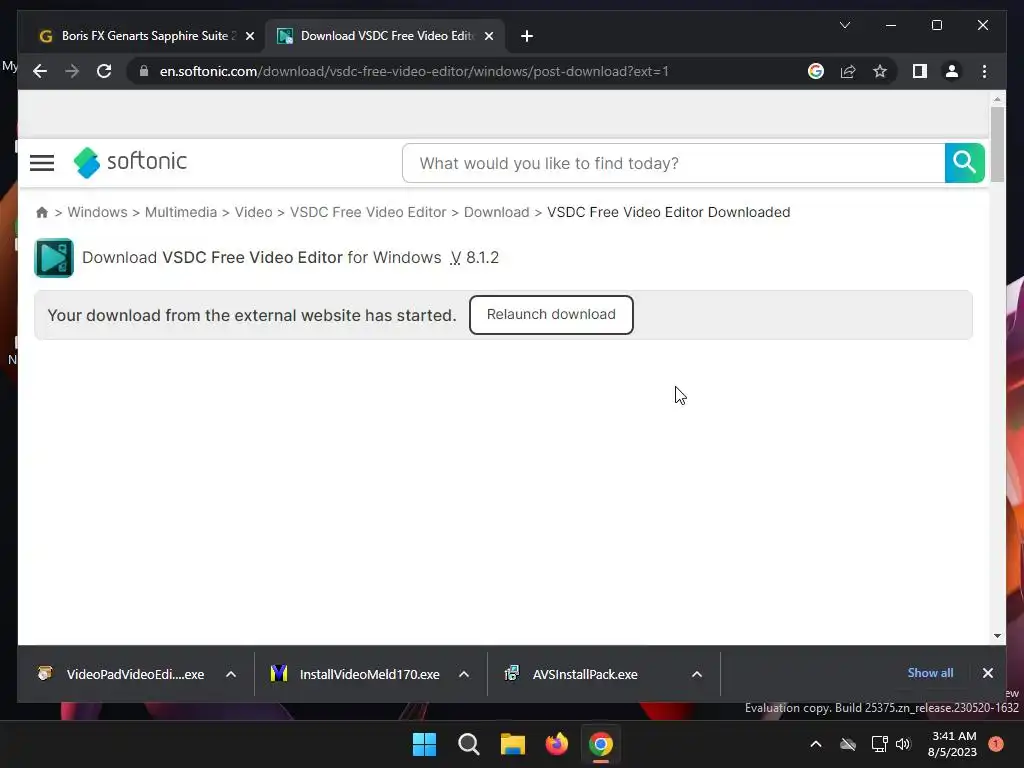Expand options for InstallVideoMeld170.exe

[464, 674]
